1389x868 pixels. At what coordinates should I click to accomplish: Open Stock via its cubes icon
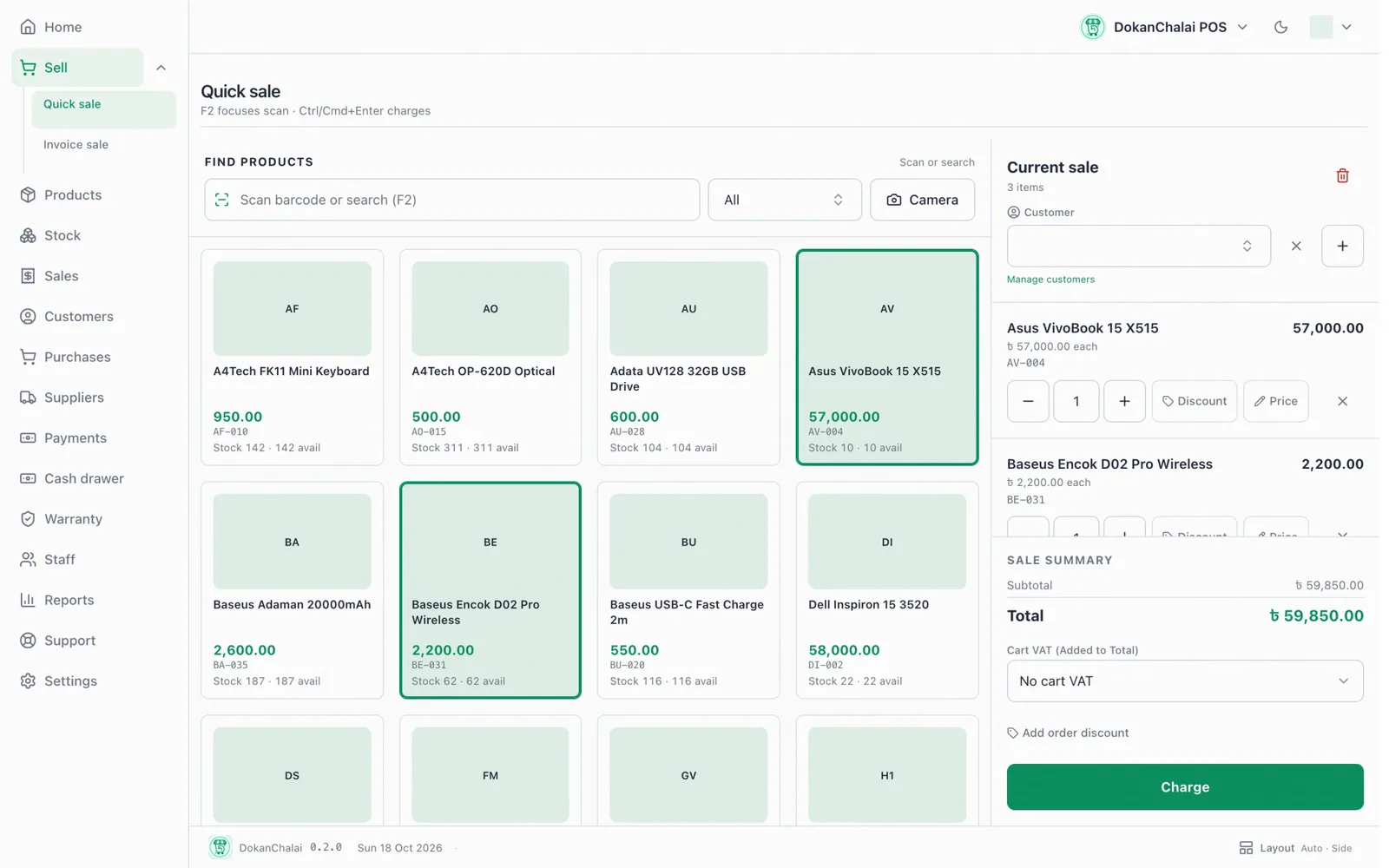(x=28, y=235)
